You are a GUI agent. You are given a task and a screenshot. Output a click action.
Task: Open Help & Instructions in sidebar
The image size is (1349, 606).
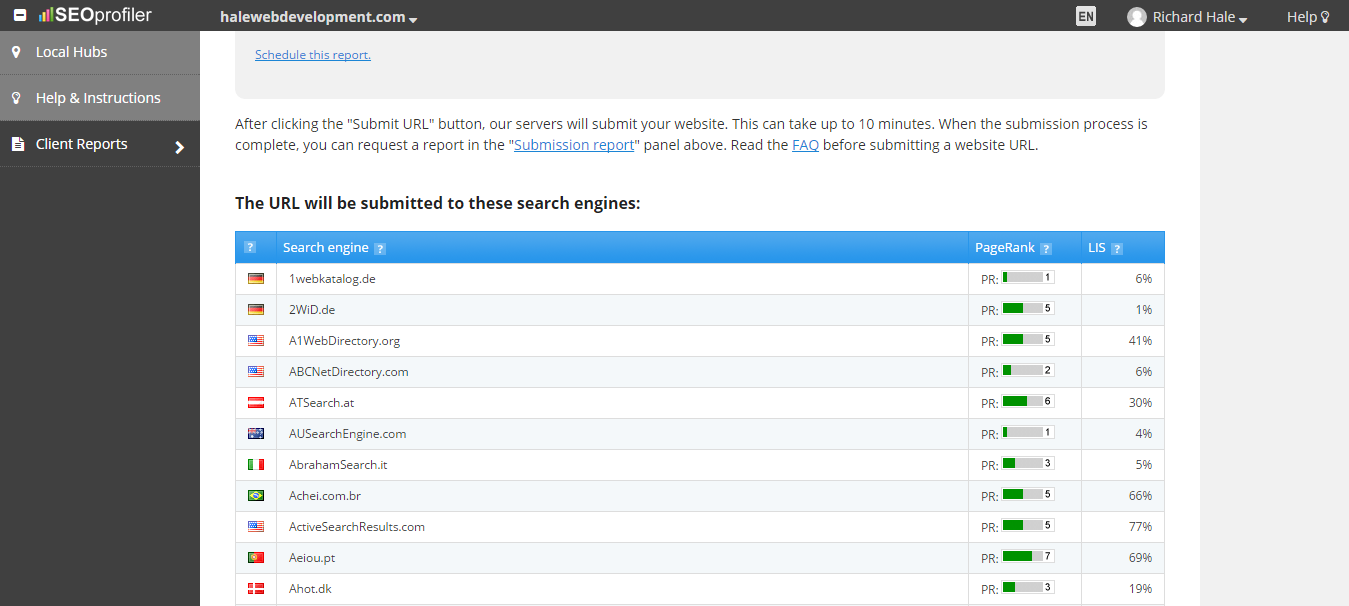[x=98, y=98]
